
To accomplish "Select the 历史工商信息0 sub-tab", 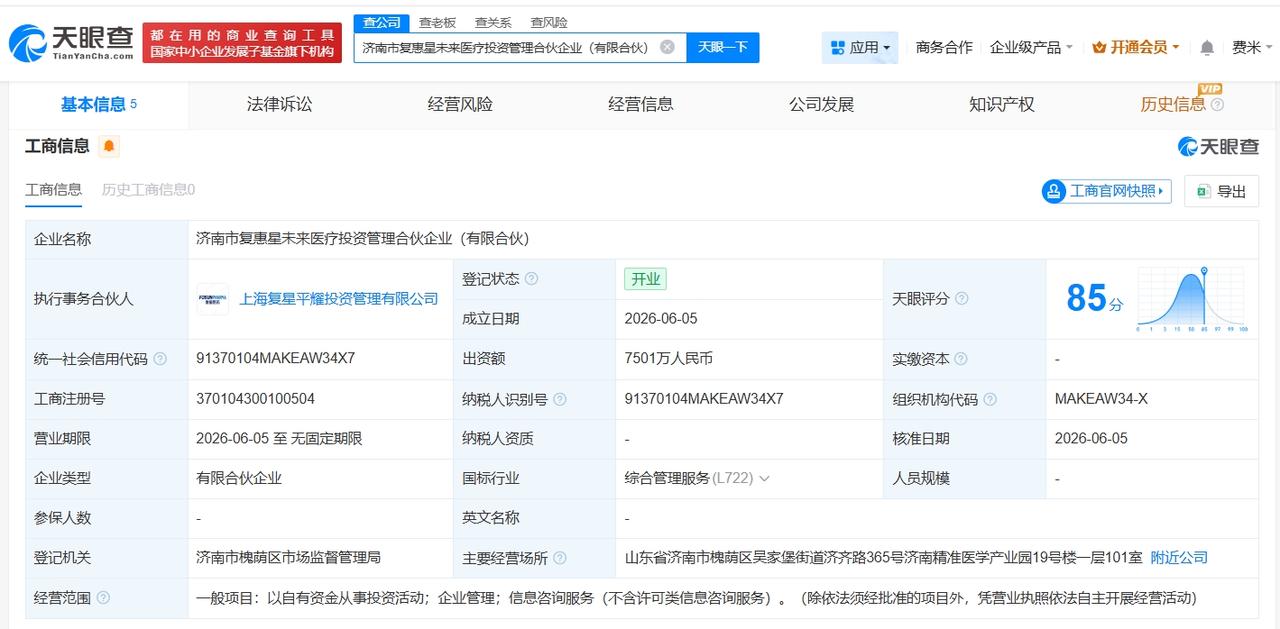I will pos(148,190).
